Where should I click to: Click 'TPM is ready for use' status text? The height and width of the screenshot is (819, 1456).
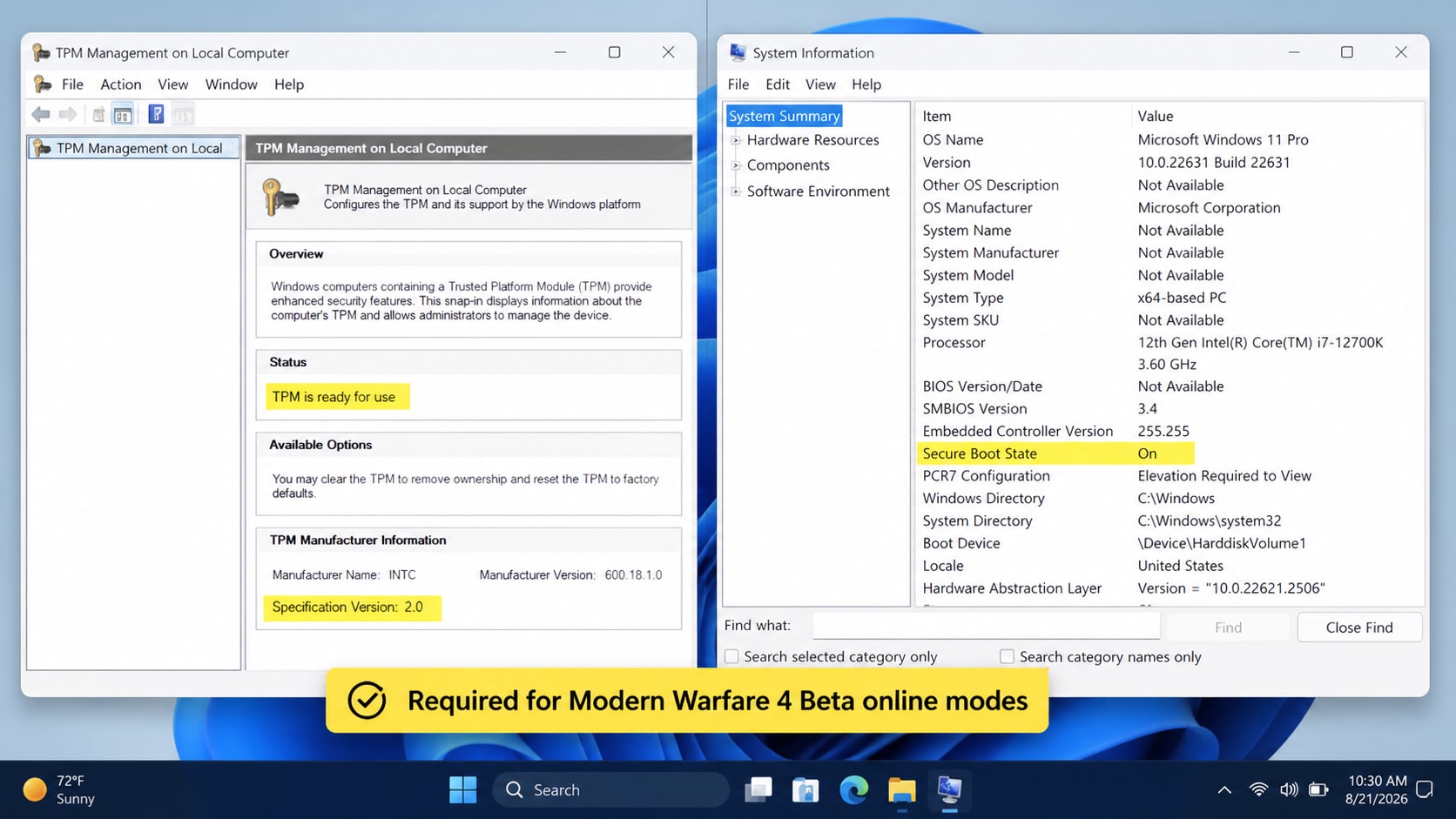334,397
